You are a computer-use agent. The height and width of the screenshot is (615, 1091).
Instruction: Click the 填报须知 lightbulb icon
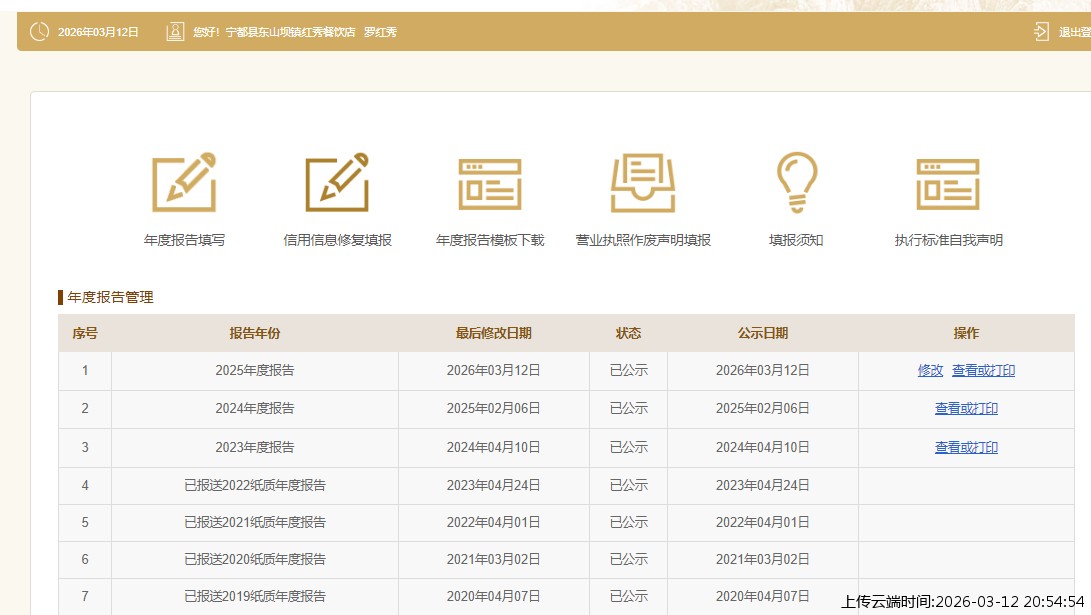796,183
